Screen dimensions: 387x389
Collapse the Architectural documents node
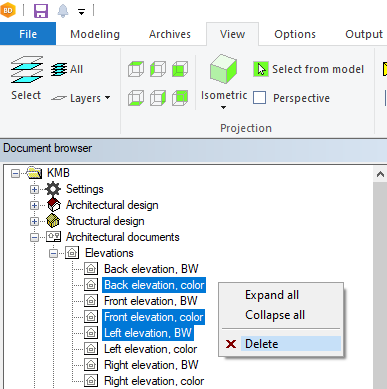tap(34, 237)
